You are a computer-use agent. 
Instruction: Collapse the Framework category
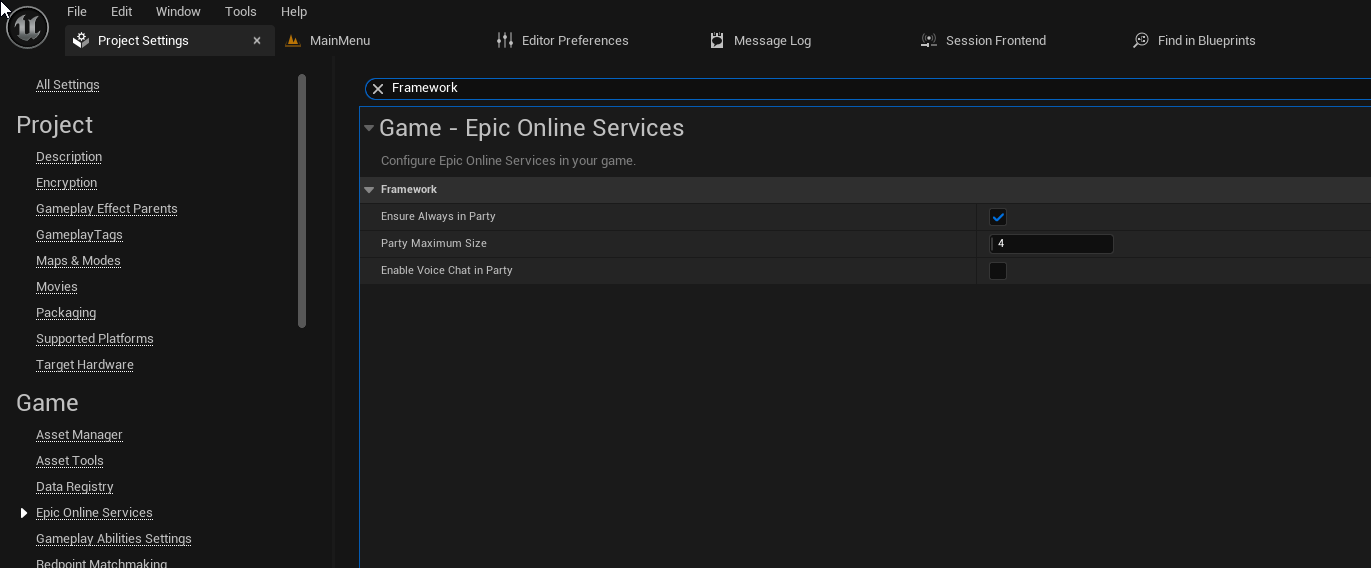tap(369, 190)
